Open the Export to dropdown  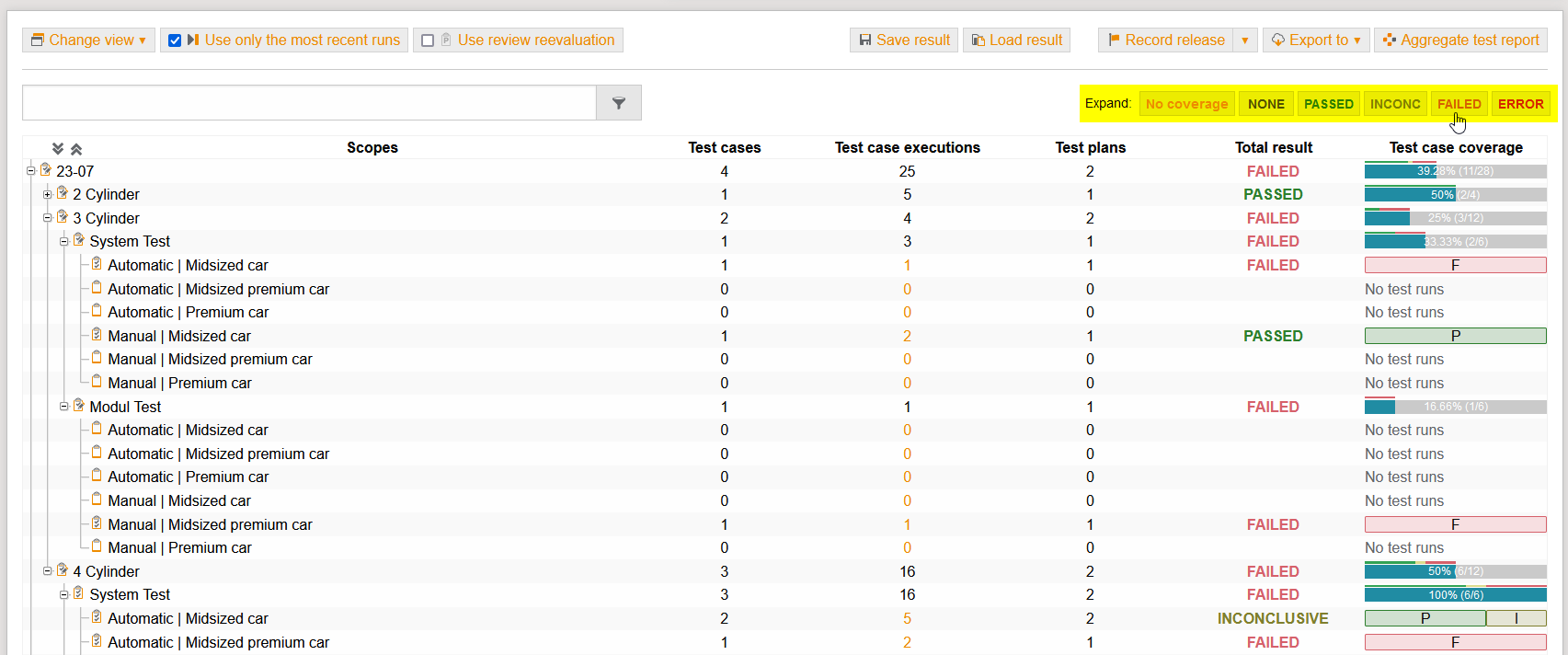1315,40
